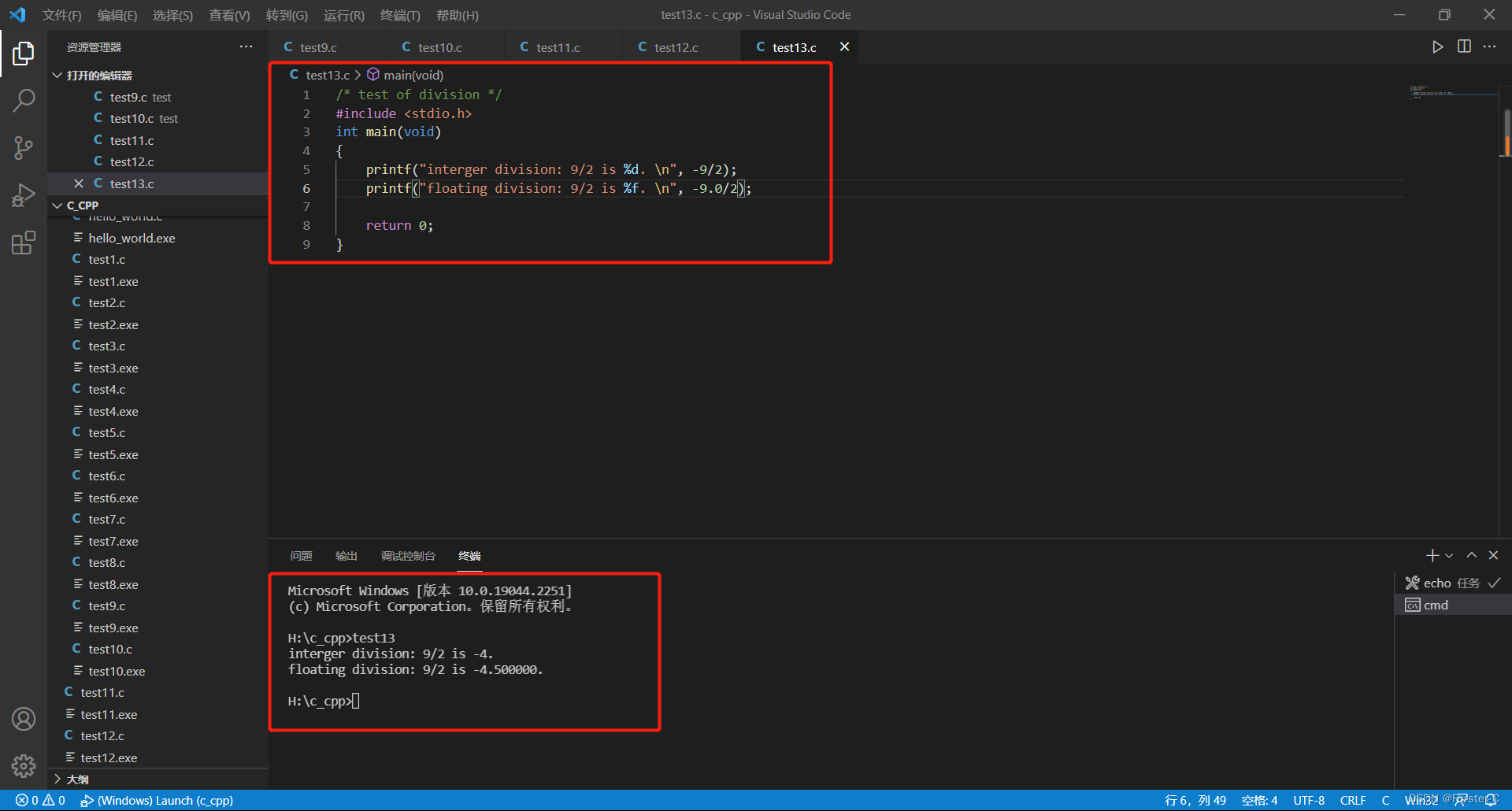Image resolution: width=1512 pixels, height=811 pixels.
Task: Open the Run menu
Action: (344, 15)
